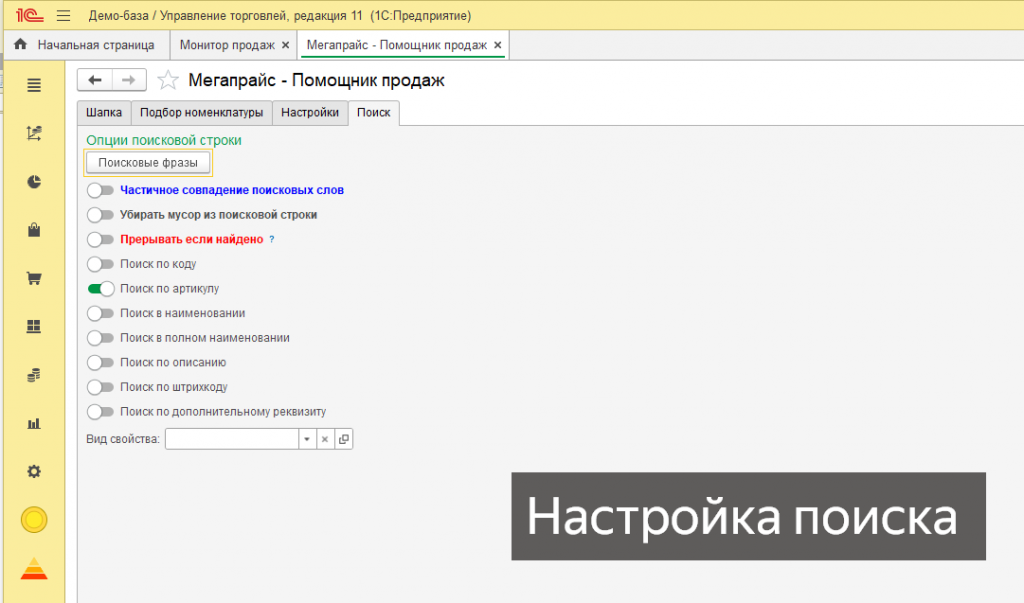Click Опции поисковой строки heading
The width and height of the screenshot is (1024, 603).
(x=164, y=140)
